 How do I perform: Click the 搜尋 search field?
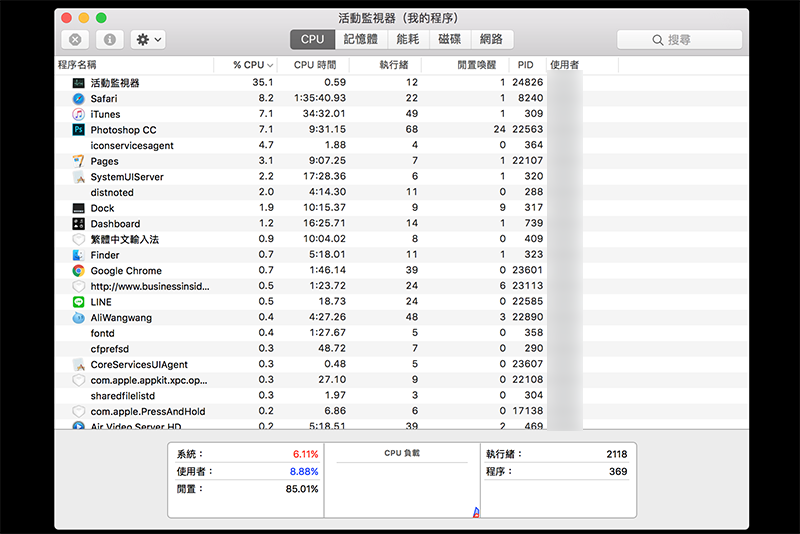click(x=679, y=40)
